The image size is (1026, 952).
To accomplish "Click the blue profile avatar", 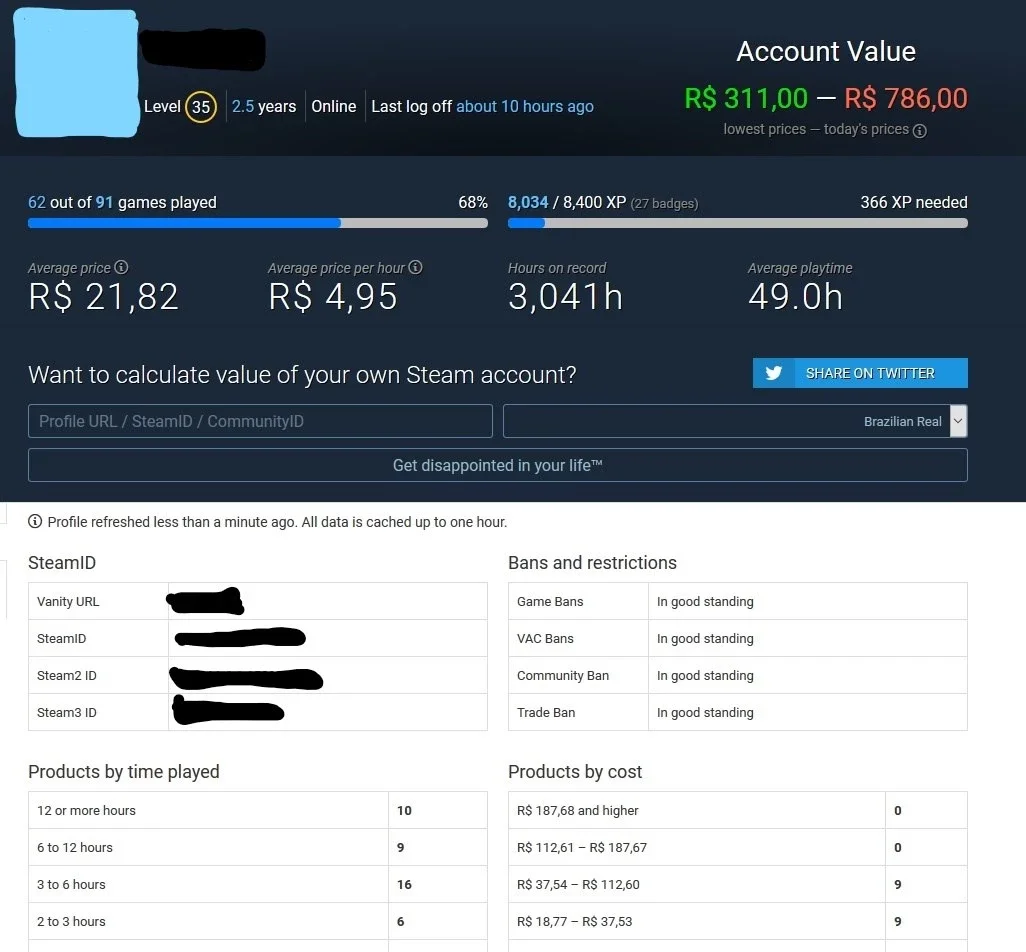I will pos(76,72).
